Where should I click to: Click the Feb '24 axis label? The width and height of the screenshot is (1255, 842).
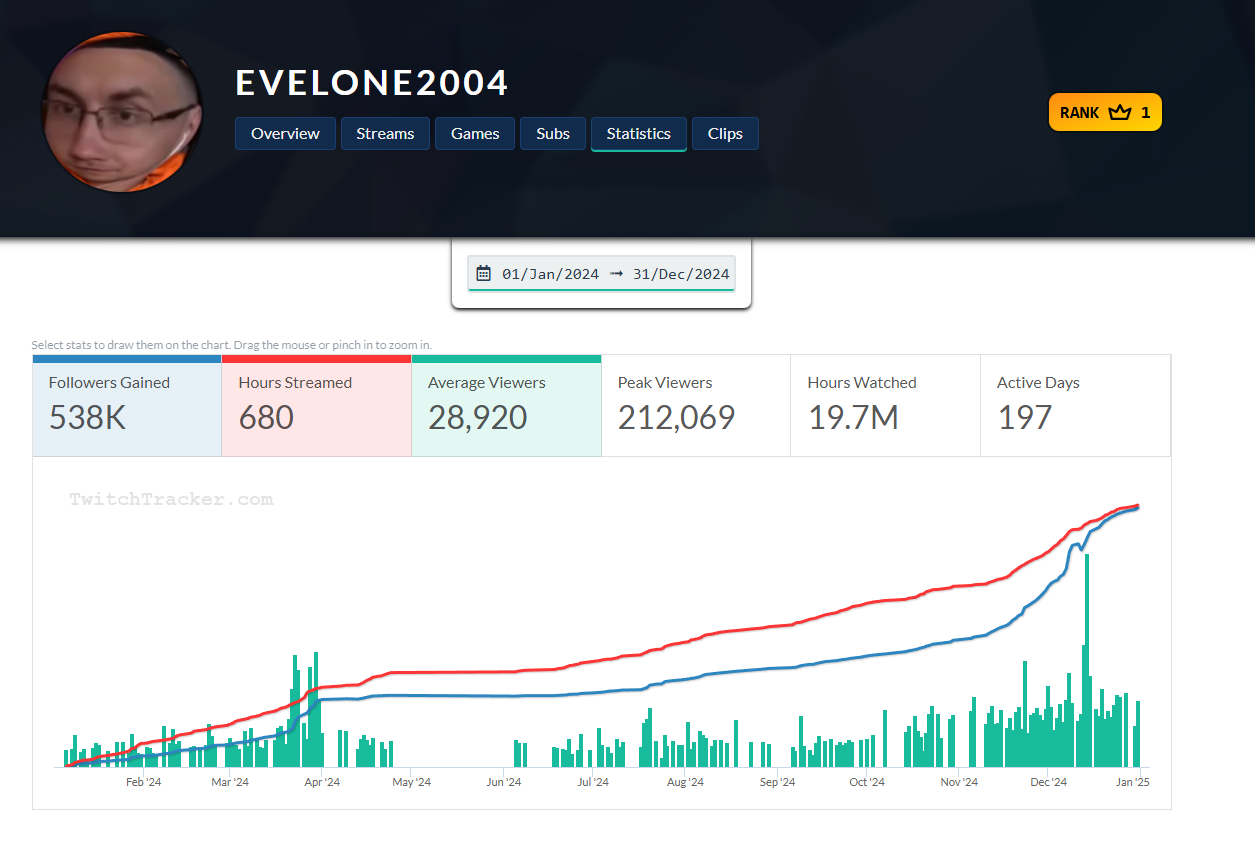[143, 782]
